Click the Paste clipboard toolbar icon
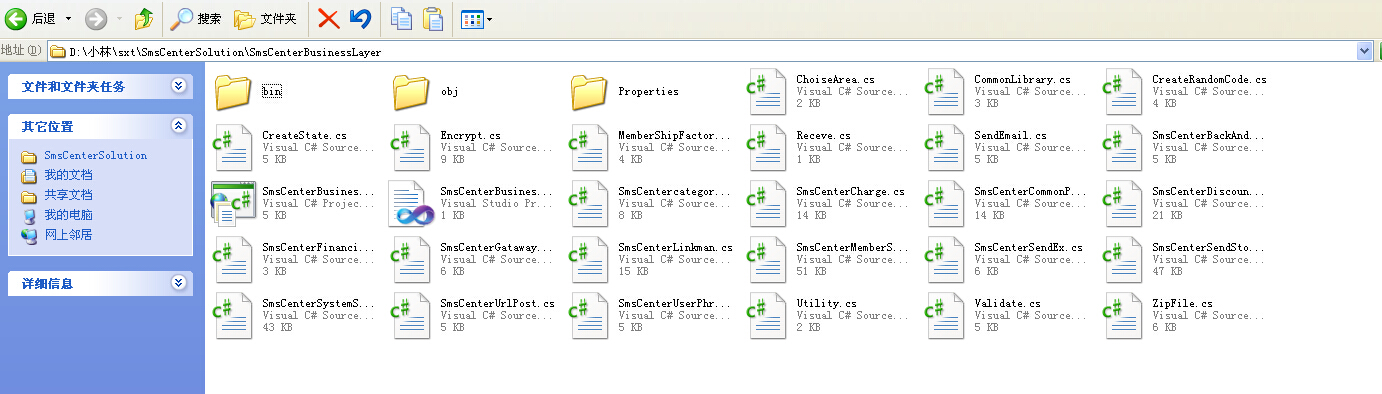This screenshot has width=1382, height=394. pos(433,18)
